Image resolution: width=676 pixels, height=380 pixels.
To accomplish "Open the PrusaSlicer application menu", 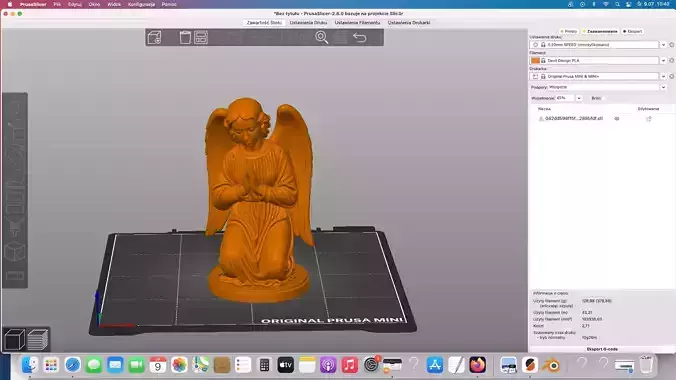I will (33, 4).
